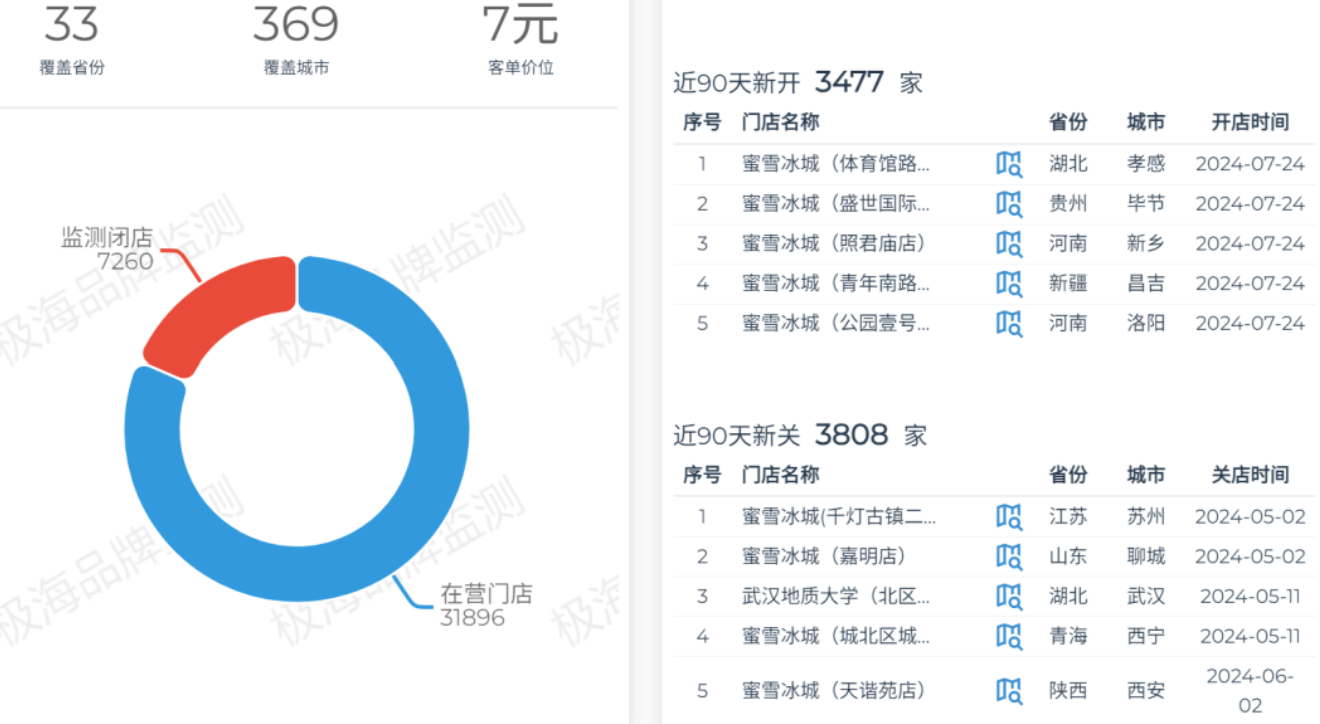Open store 蜜雪冰城（嘉明店）
The height and width of the screenshot is (724, 1320).
824,557
